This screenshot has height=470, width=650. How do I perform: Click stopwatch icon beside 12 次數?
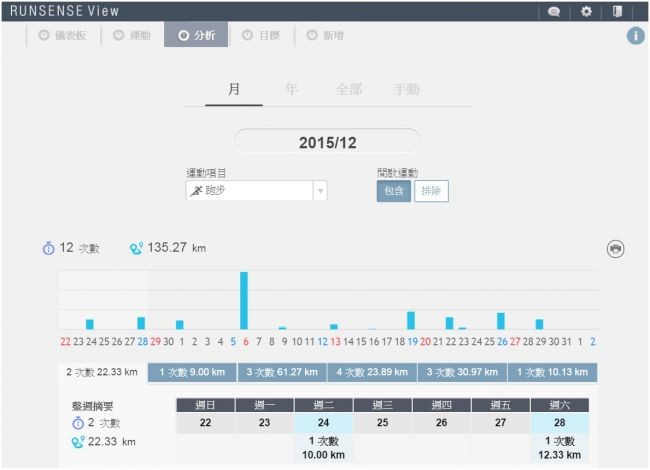49,248
